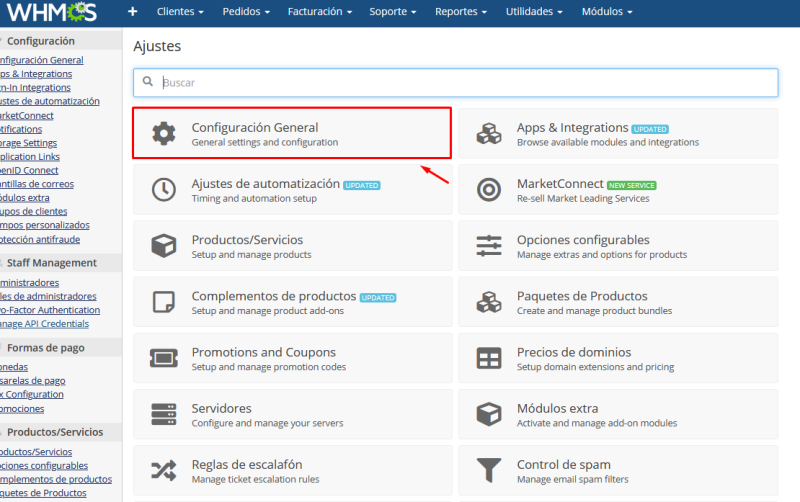This screenshot has width=800, height=502.
Task: Click sidebar link Grupos de clientes
Action: point(34,212)
